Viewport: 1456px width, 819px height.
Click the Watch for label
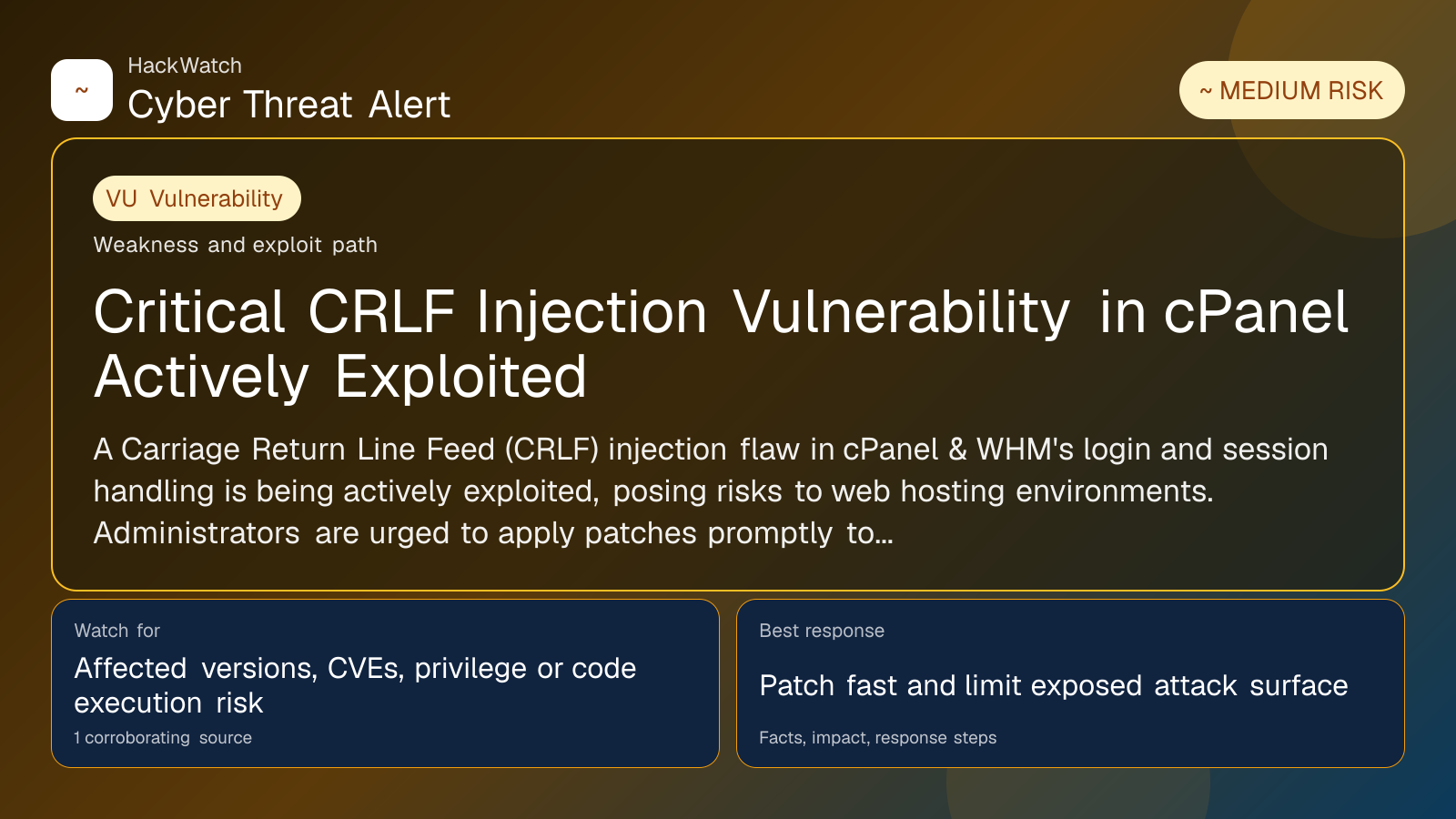116,631
